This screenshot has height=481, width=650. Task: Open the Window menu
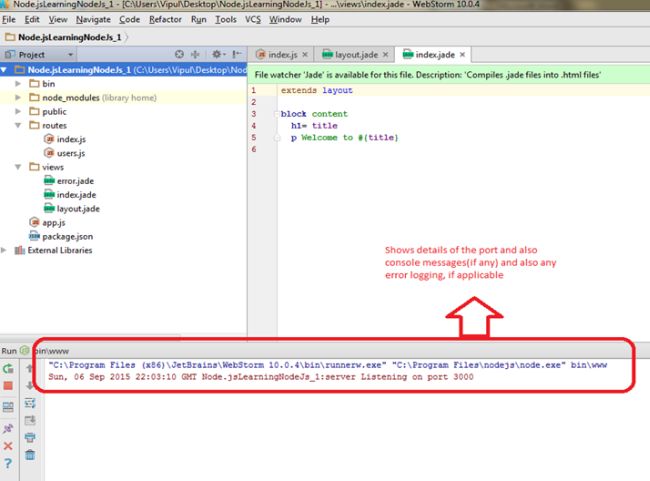click(285, 19)
